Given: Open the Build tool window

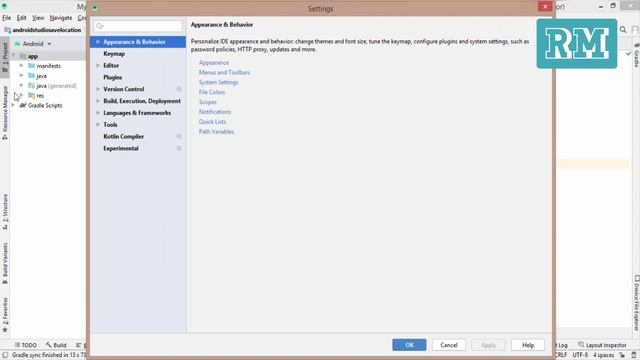Looking at the screenshot, I should click(56, 345).
